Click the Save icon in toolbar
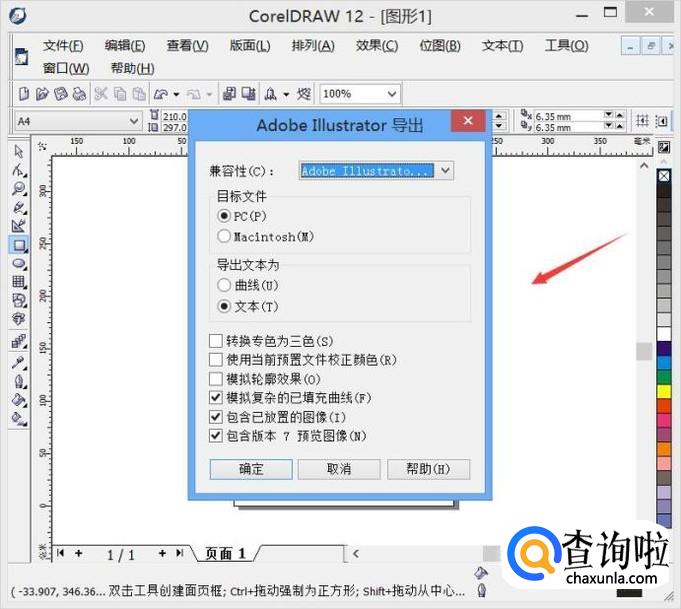Screen dimensions: 681x609 [61, 93]
